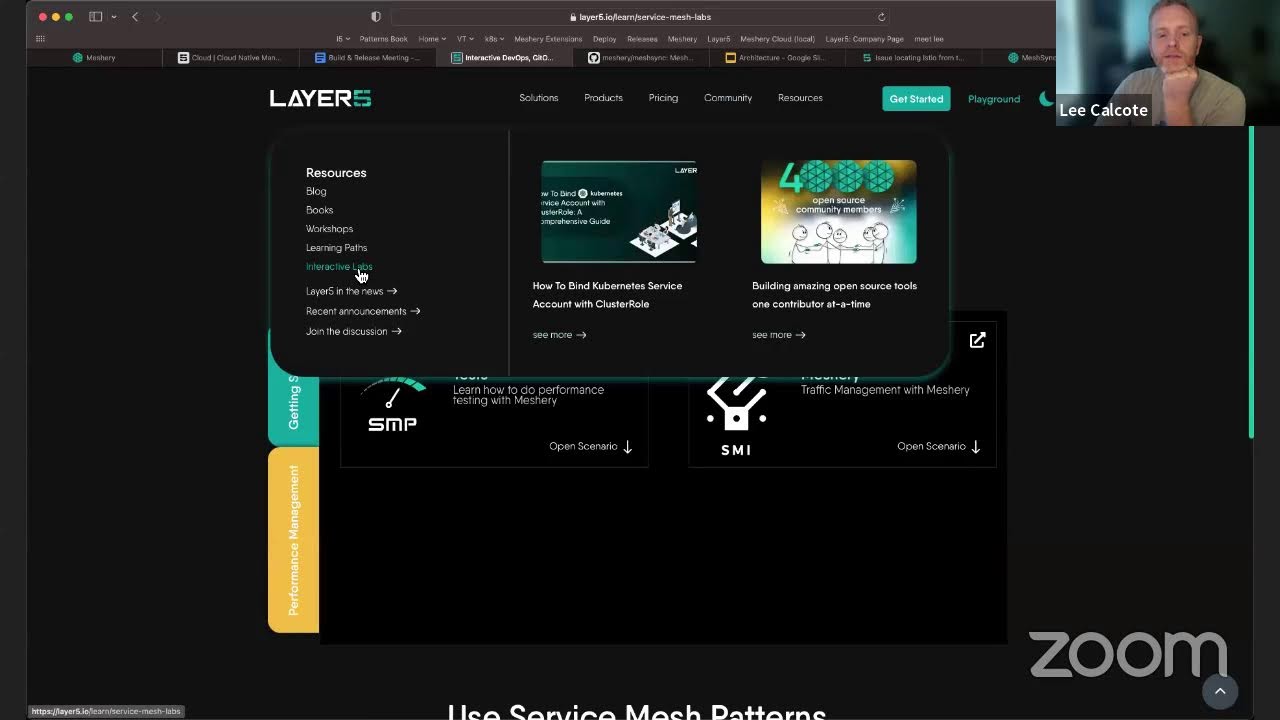Screen dimensions: 1280x720
Task: Open the Resources nav menu
Action: (x=800, y=98)
